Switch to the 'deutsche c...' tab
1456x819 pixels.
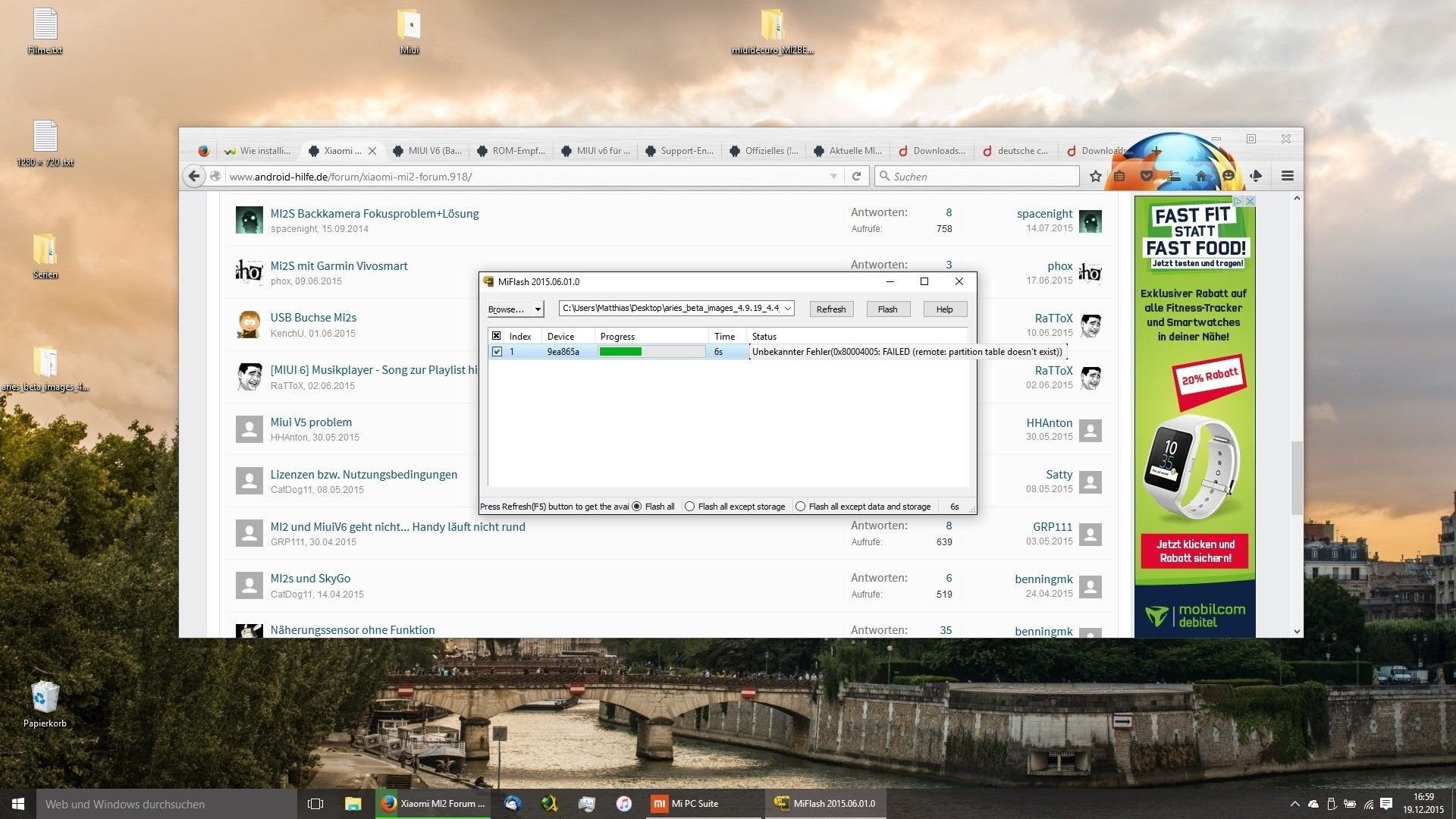[1016, 151]
